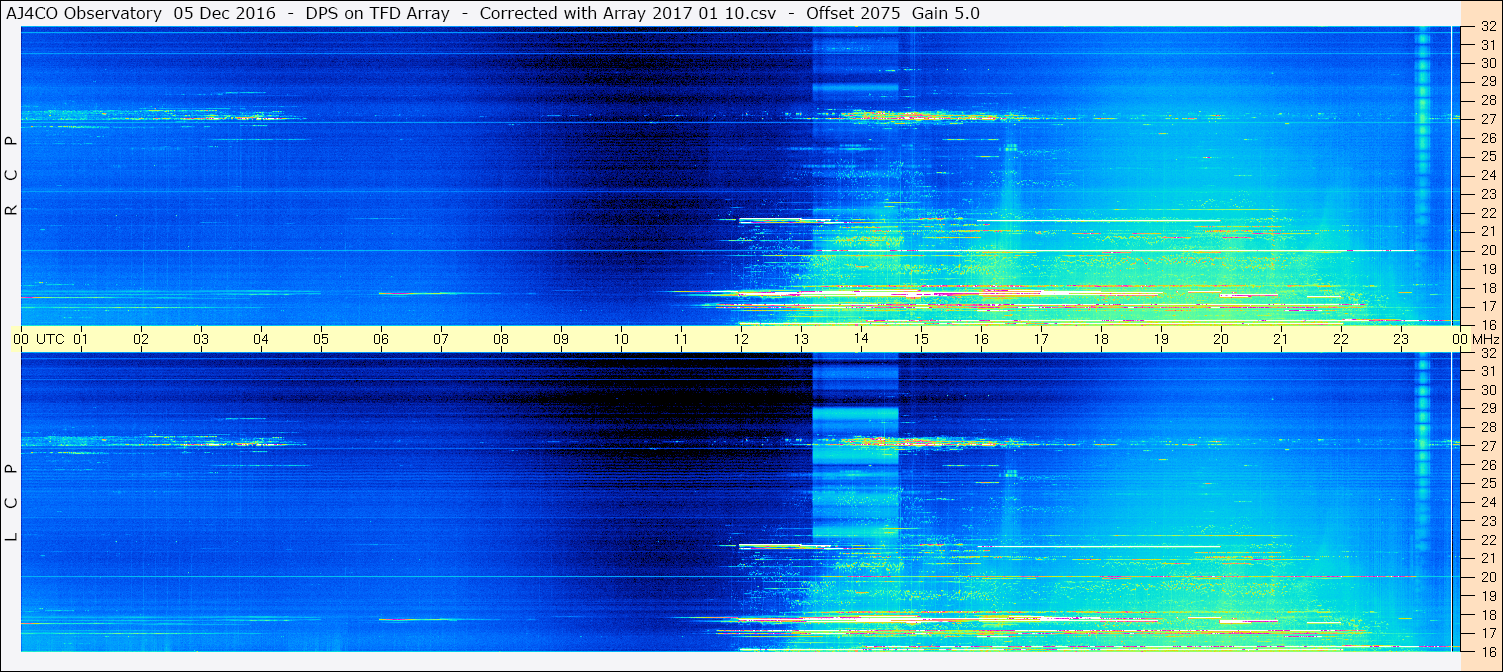The image size is (1503, 672).
Task: Select hour marker 02 on time axis
Action: tap(141, 339)
